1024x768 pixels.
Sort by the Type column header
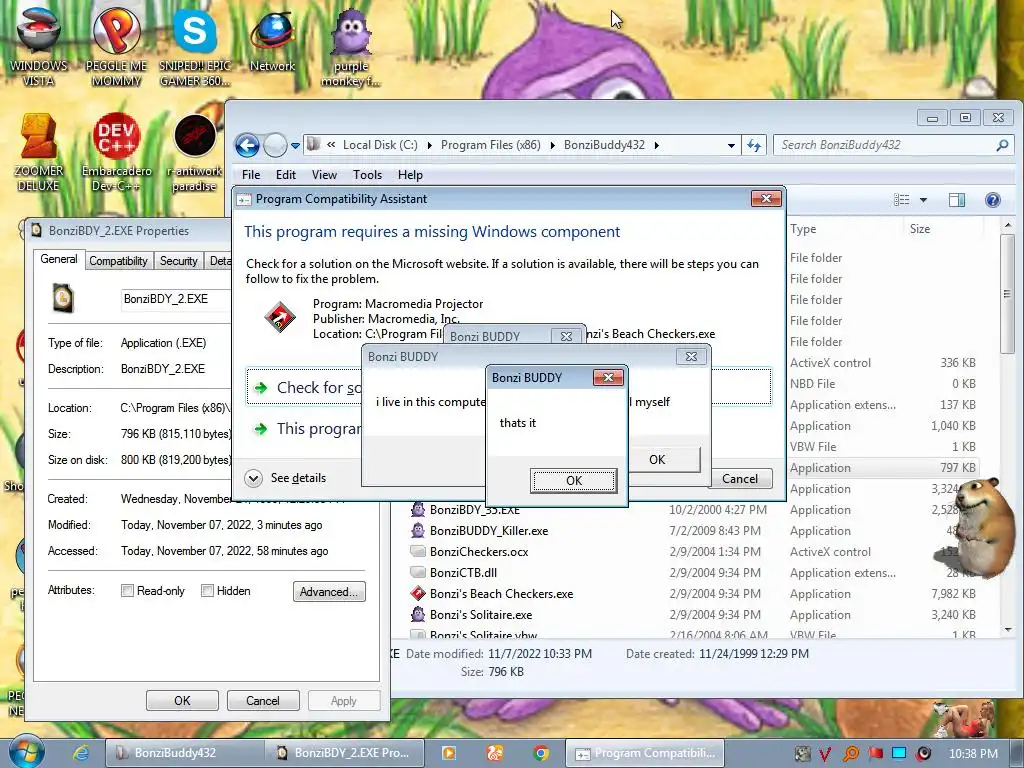(x=846, y=229)
